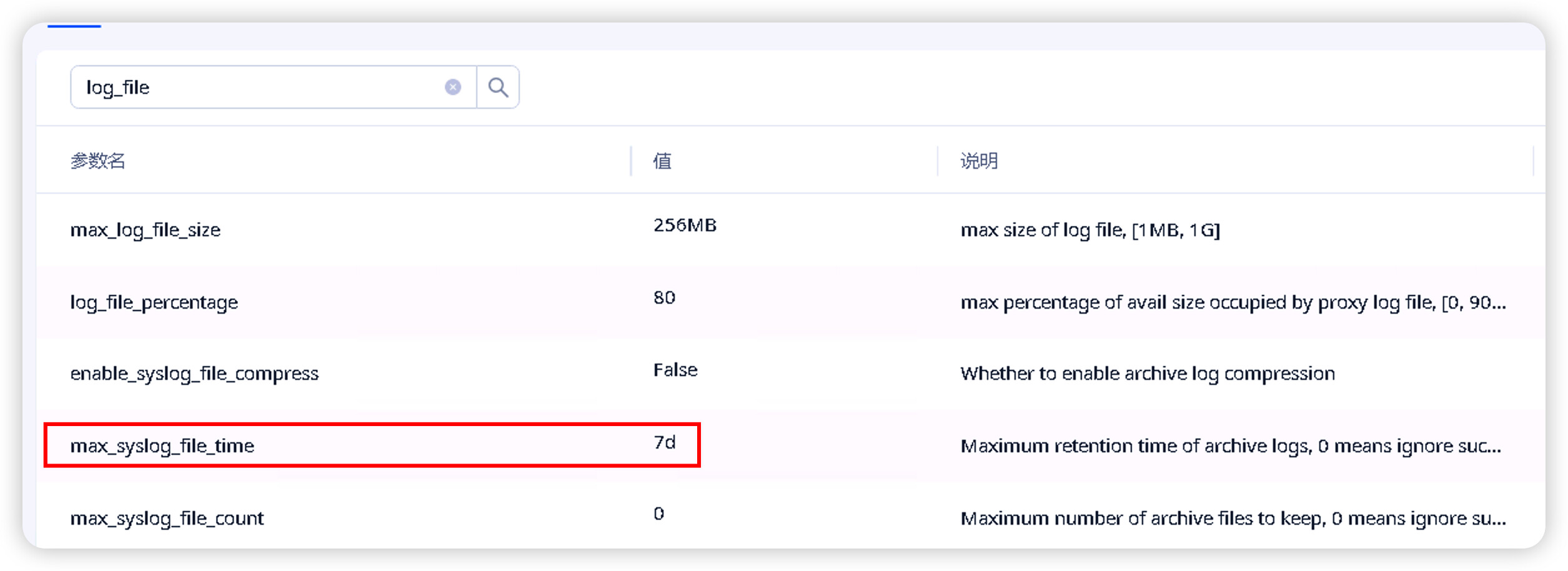
Task: Click the blue-underlined active tab at top
Action: pos(74,25)
